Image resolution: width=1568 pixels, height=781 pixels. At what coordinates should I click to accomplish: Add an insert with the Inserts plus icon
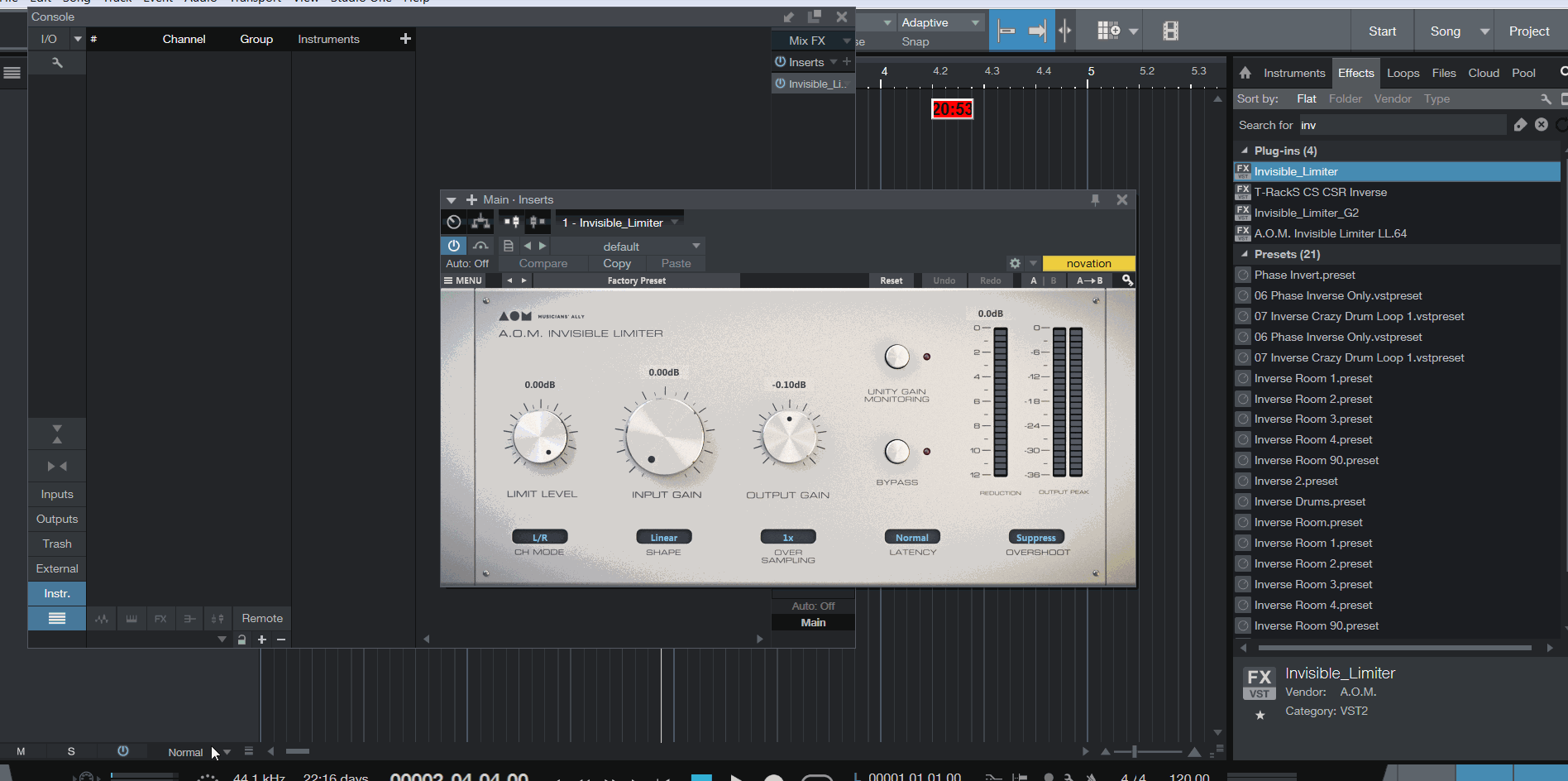(847, 61)
